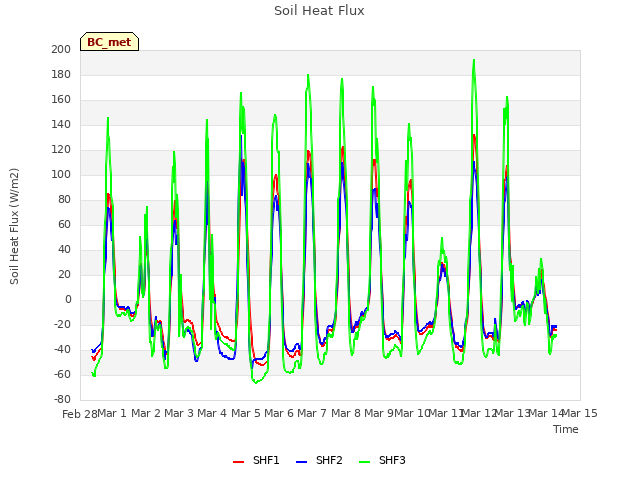Click the 160 y-axis value
Screen dimensions: 640x480
pos(61,100)
